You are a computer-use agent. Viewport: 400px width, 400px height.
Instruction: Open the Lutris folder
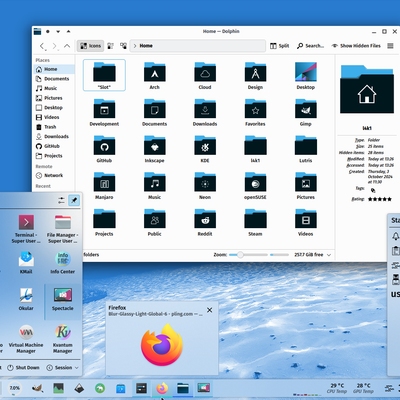pyautogui.click(x=306, y=149)
